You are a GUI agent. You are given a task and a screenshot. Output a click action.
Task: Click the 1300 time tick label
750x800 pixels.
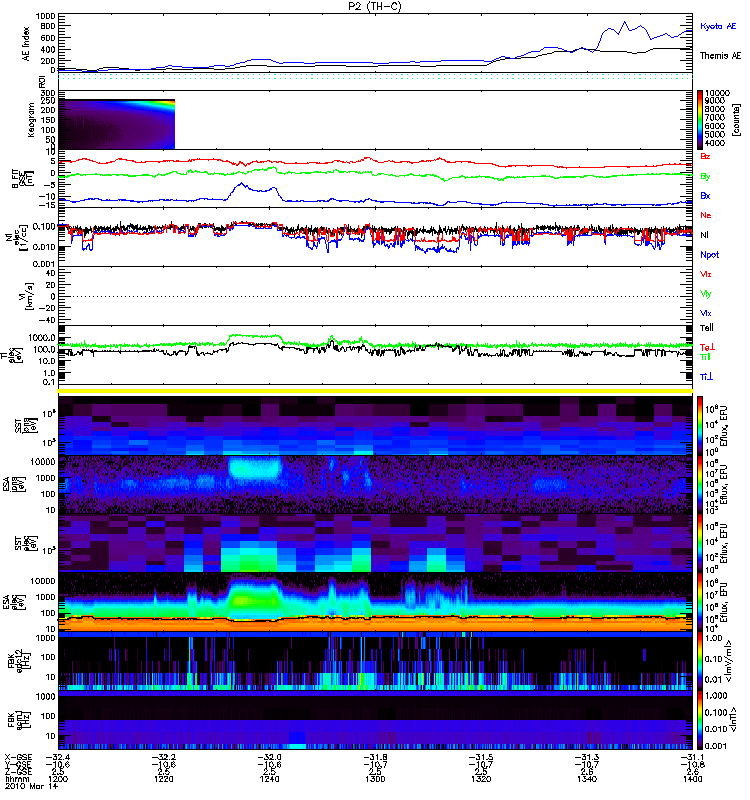[x=375, y=779]
